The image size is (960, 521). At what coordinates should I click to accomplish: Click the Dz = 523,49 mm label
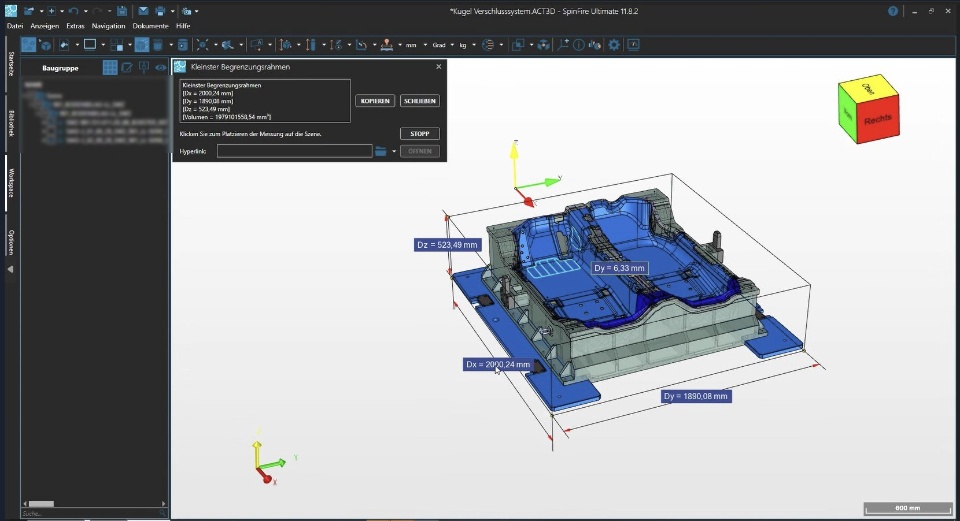tap(447, 245)
